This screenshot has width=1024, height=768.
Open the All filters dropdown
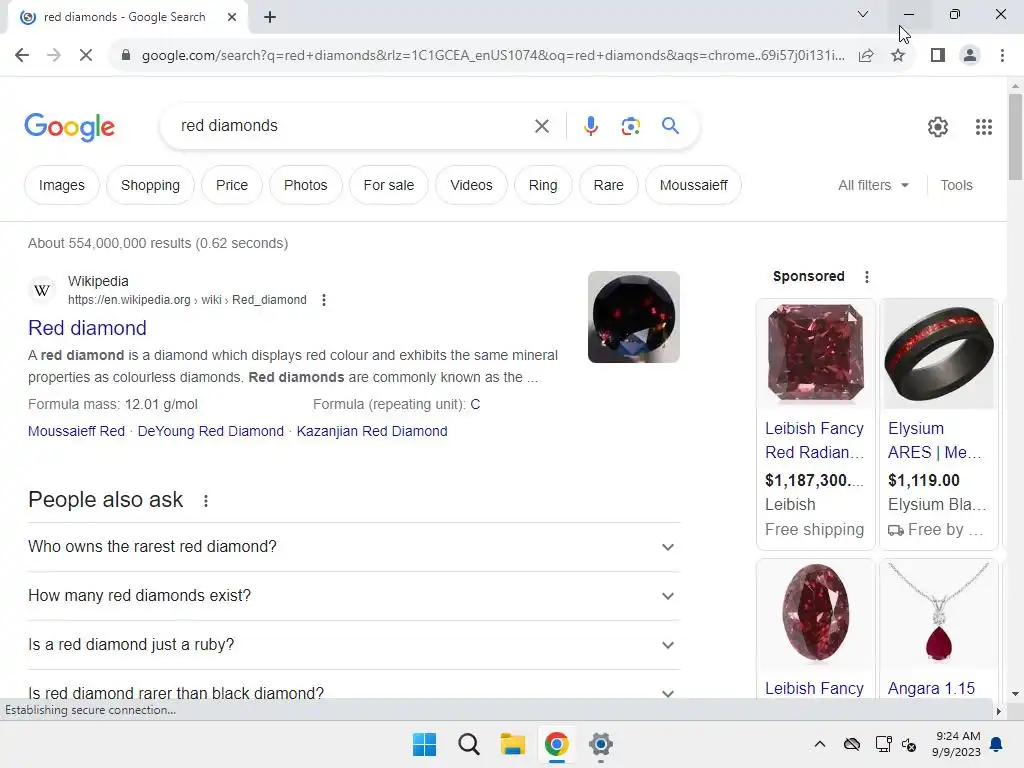(x=873, y=185)
